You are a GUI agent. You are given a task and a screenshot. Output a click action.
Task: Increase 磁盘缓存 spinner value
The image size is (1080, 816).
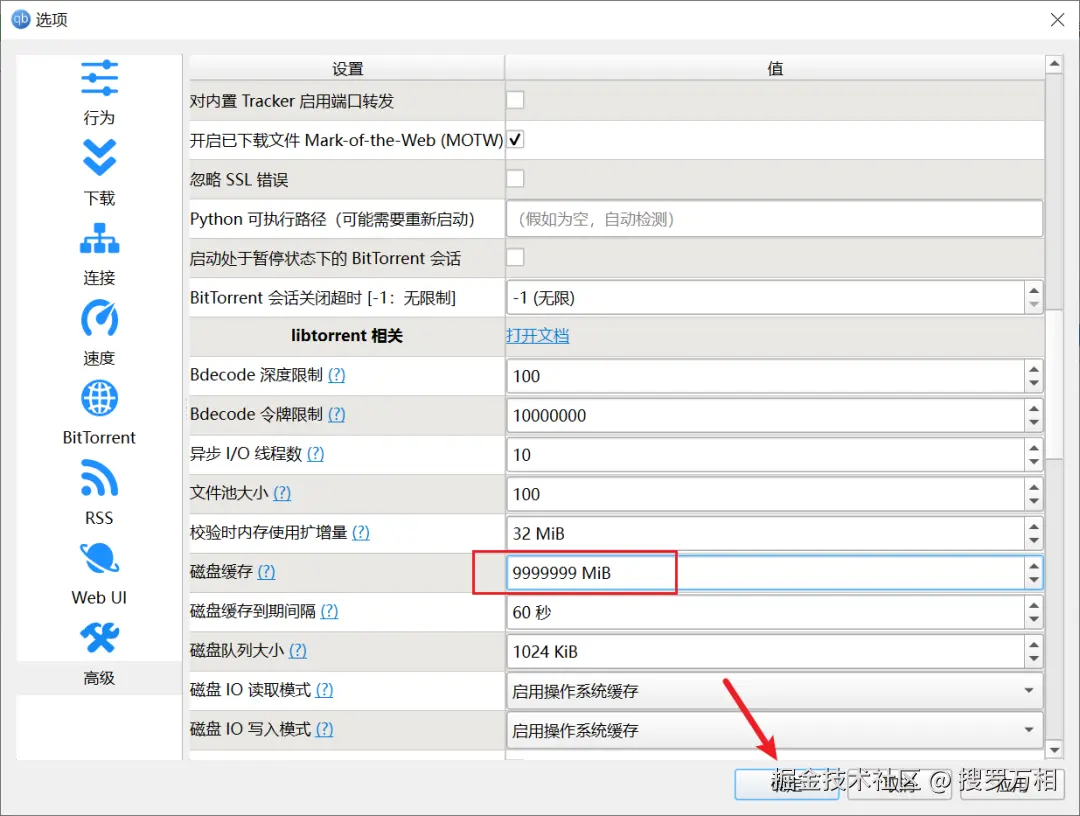tap(1034, 565)
